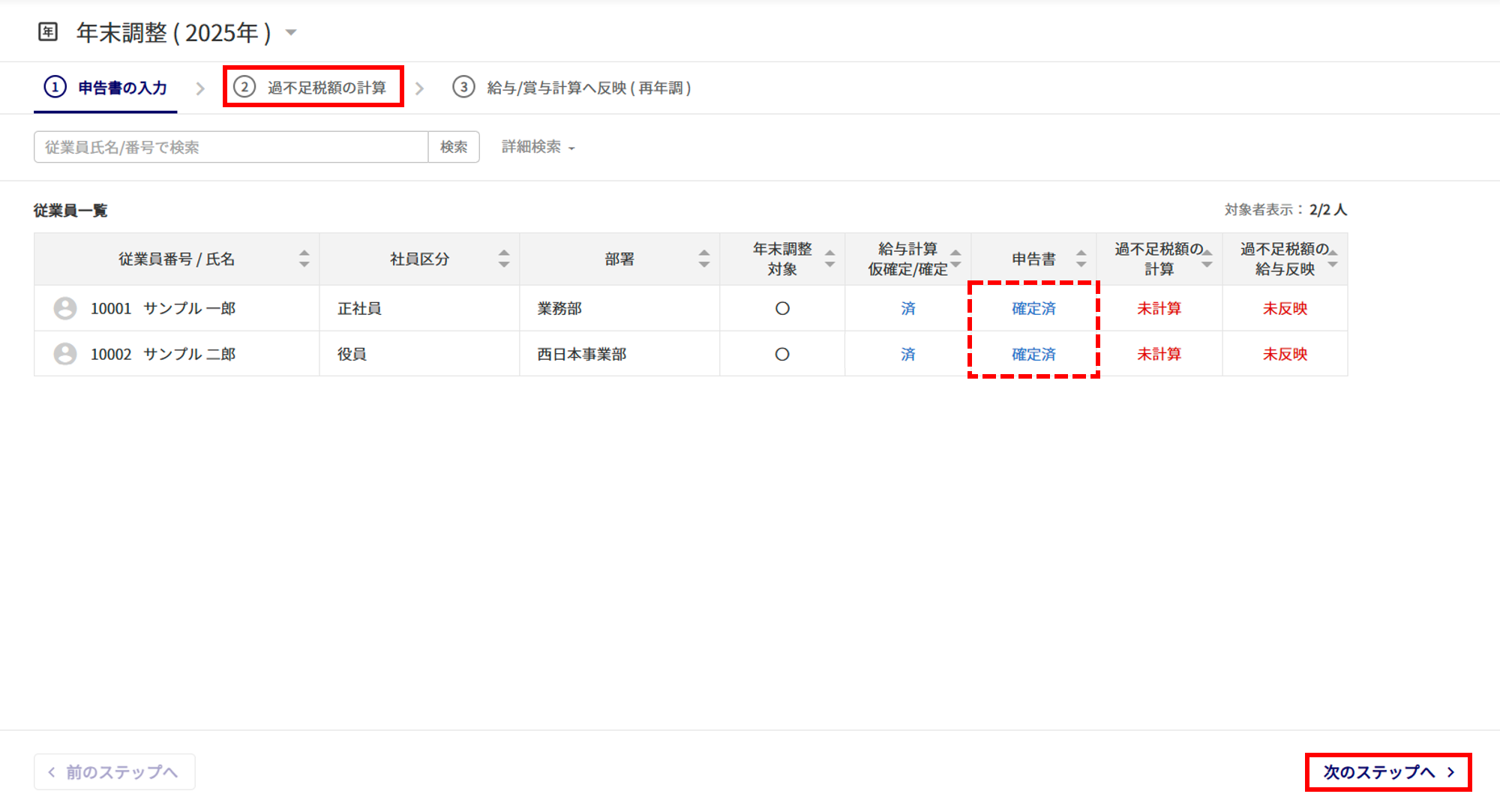Expand the 詳細検索 options
This screenshot has height=812, width=1500.
point(537,147)
